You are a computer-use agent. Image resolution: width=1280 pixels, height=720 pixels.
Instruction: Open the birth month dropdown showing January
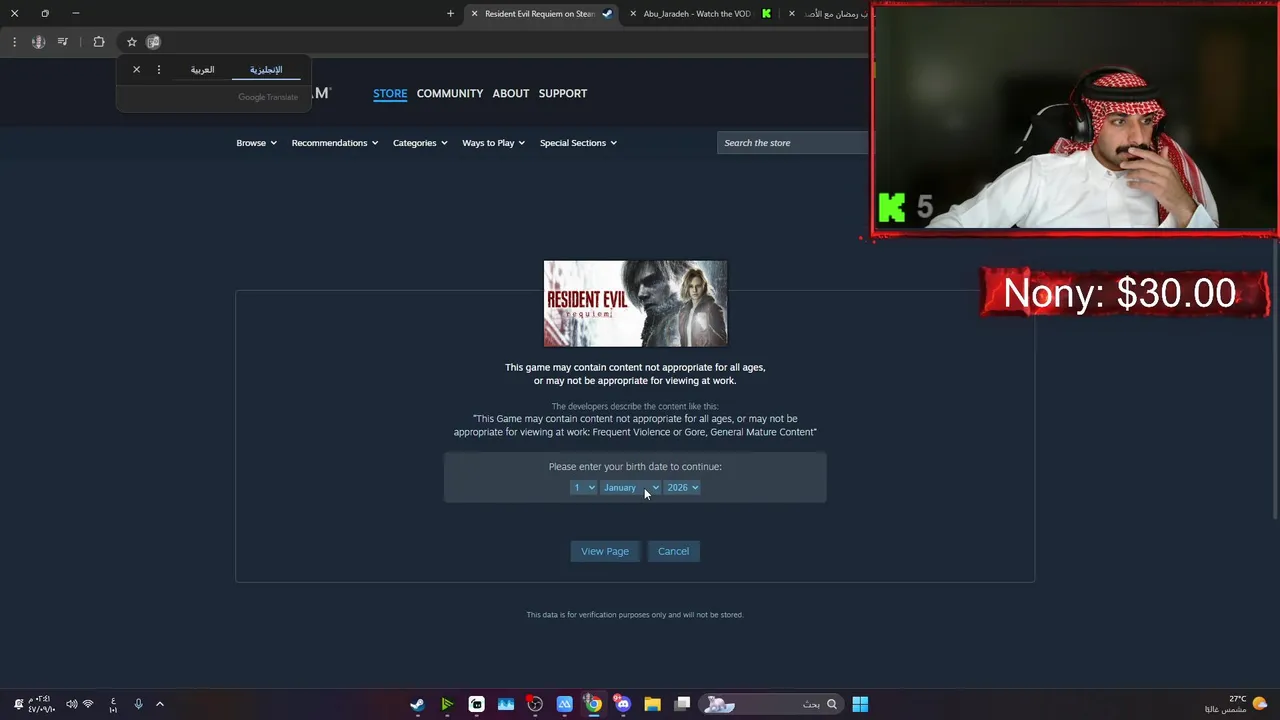630,487
